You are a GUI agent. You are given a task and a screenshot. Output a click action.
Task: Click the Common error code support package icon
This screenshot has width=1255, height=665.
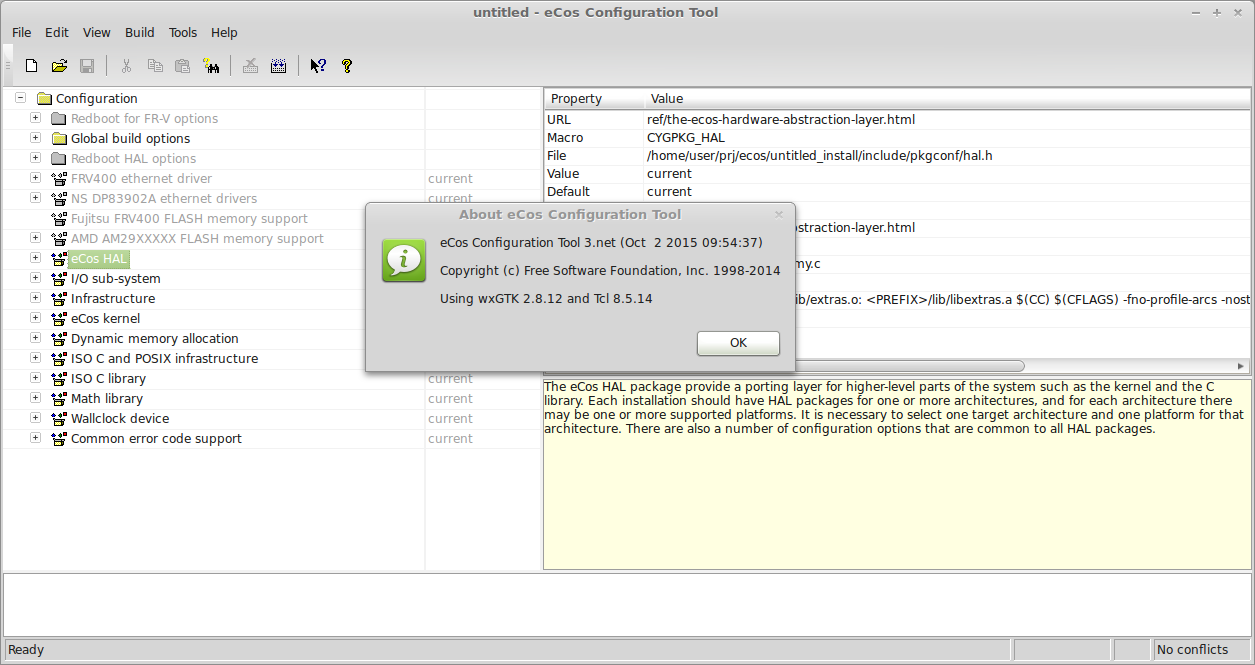tap(59, 439)
